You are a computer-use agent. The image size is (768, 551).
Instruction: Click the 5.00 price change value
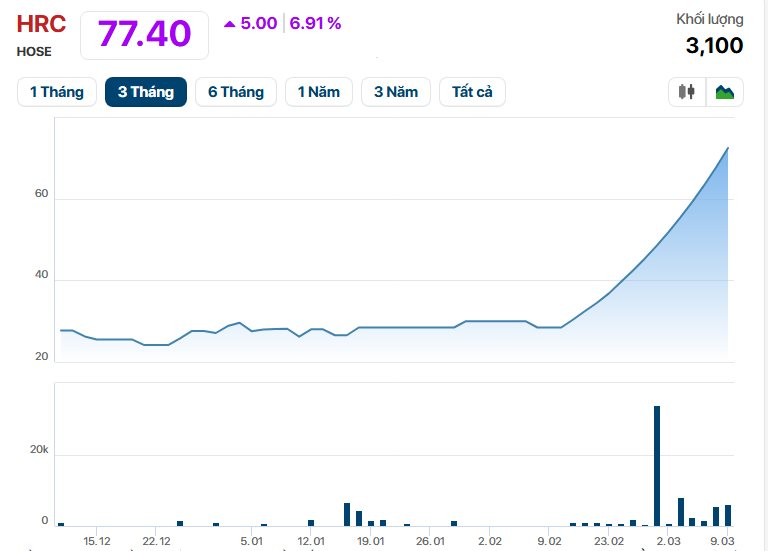coord(259,23)
